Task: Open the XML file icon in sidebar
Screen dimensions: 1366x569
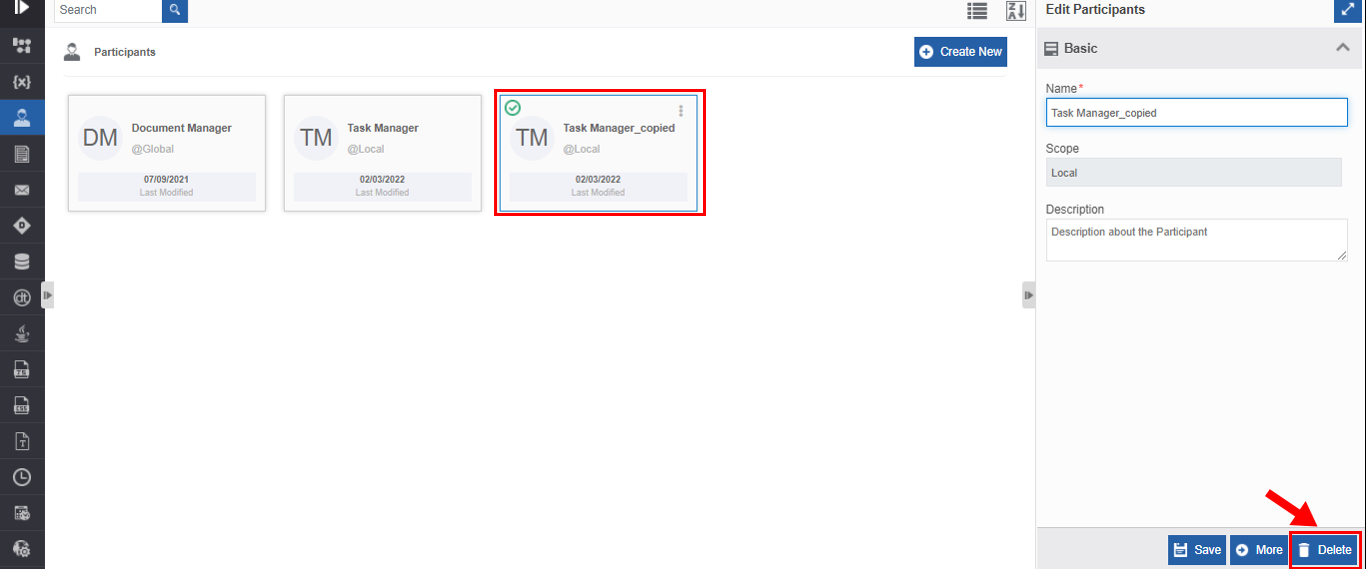Action: (x=21, y=370)
